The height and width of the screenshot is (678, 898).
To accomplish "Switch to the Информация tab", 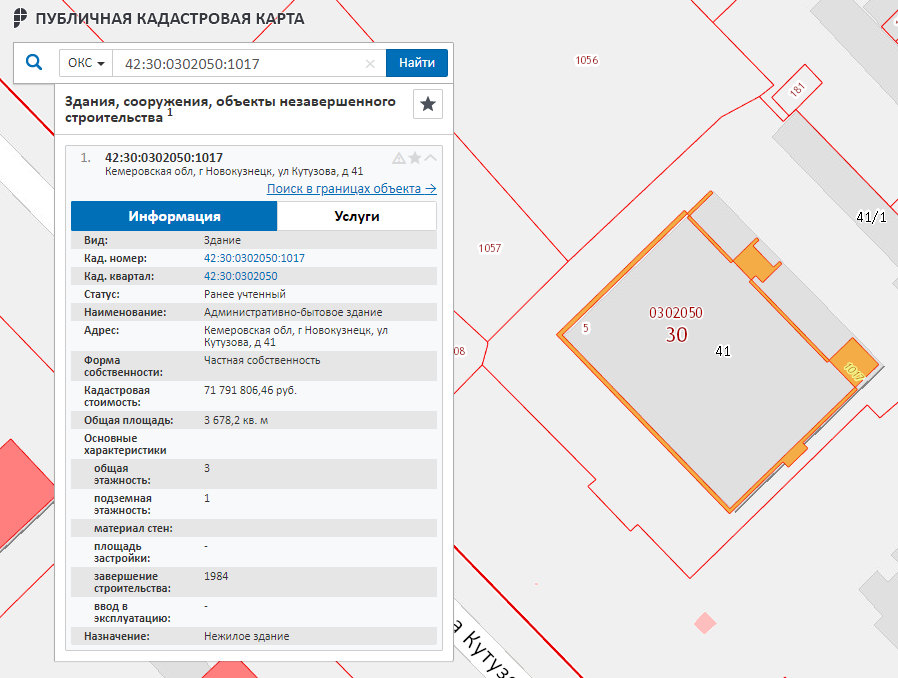I will click(174, 216).
